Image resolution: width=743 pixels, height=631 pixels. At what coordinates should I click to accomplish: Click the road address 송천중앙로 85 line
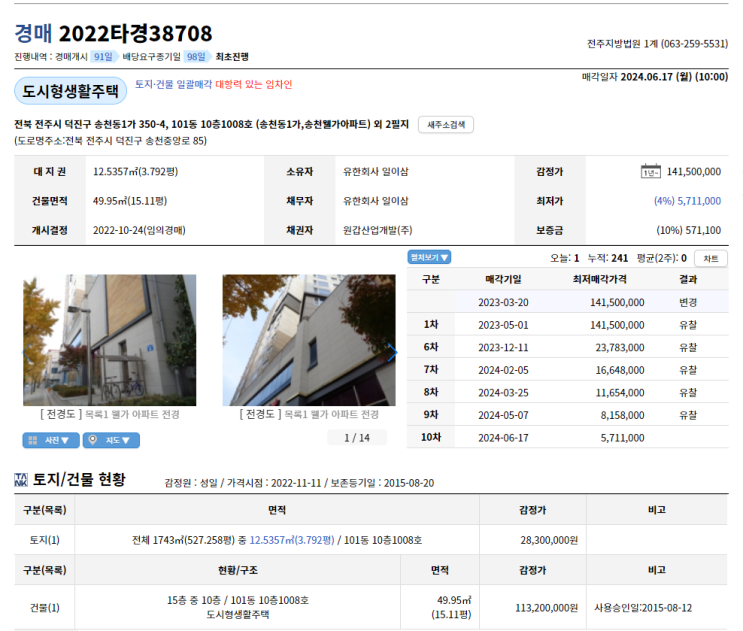110,141
